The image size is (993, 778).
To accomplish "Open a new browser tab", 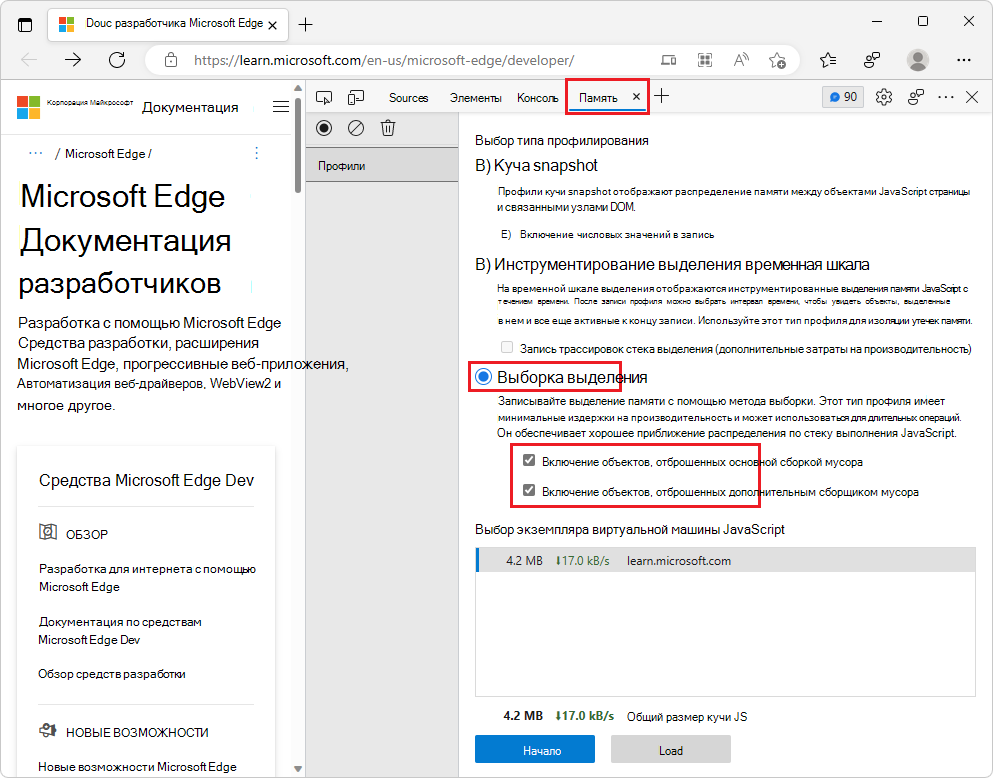I will point(305,25).
